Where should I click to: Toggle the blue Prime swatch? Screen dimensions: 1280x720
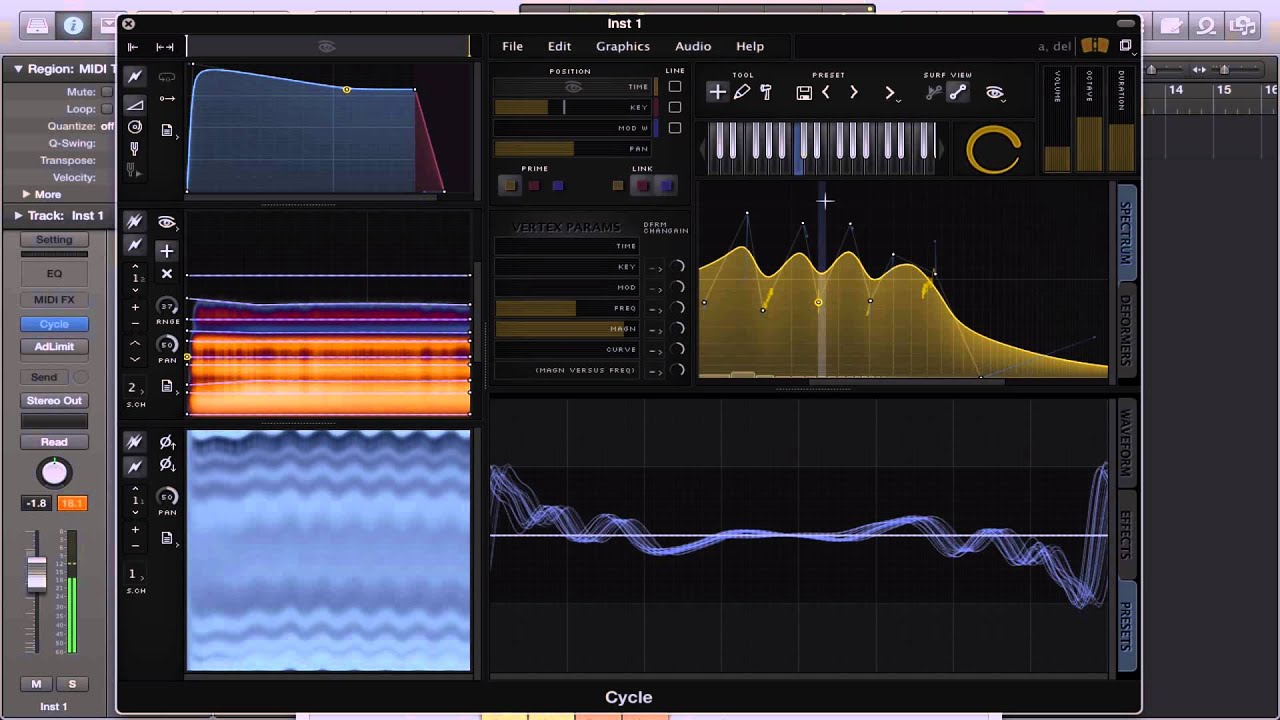tap(558, 185)
